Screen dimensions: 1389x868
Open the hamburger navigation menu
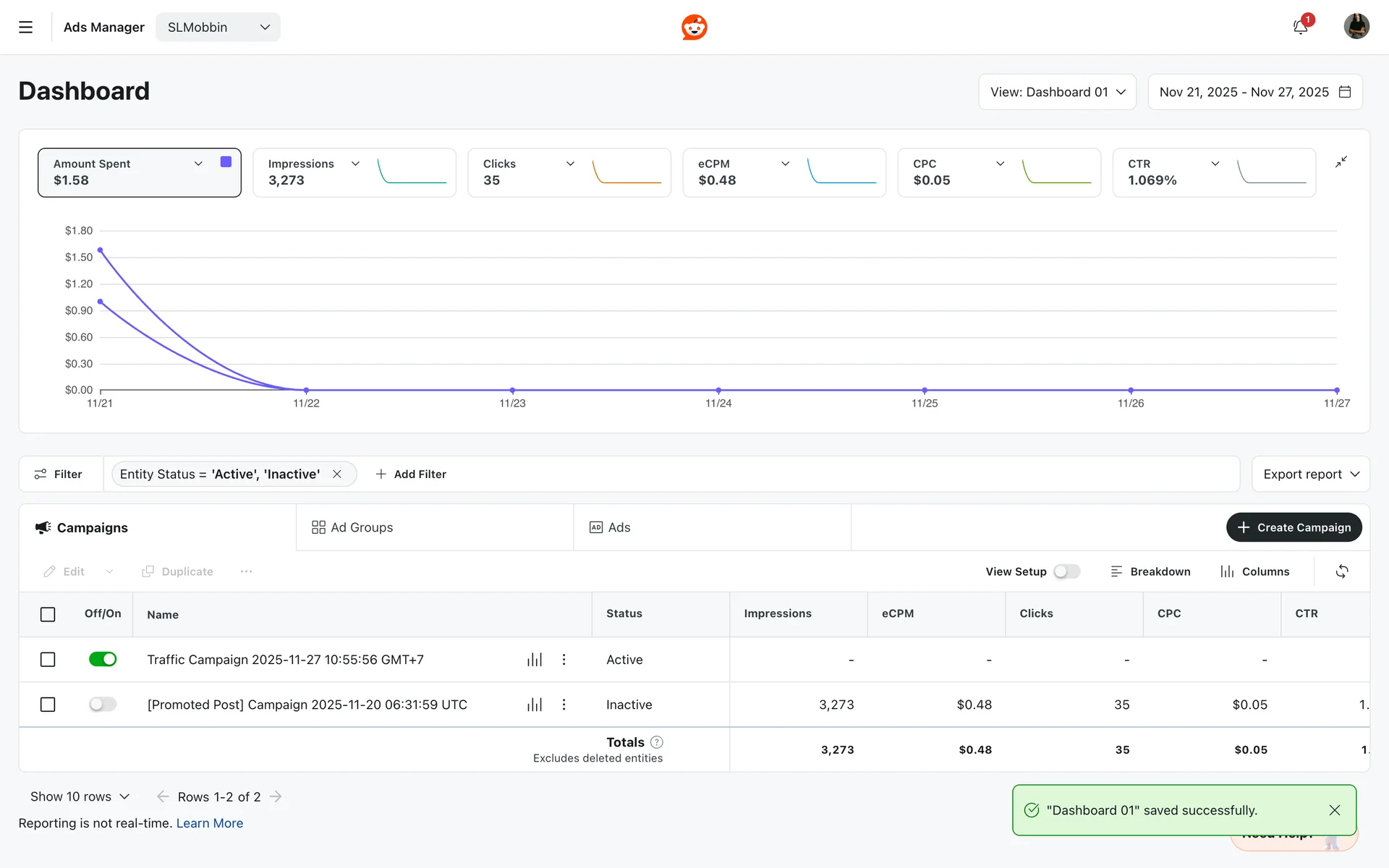(26, 27)
